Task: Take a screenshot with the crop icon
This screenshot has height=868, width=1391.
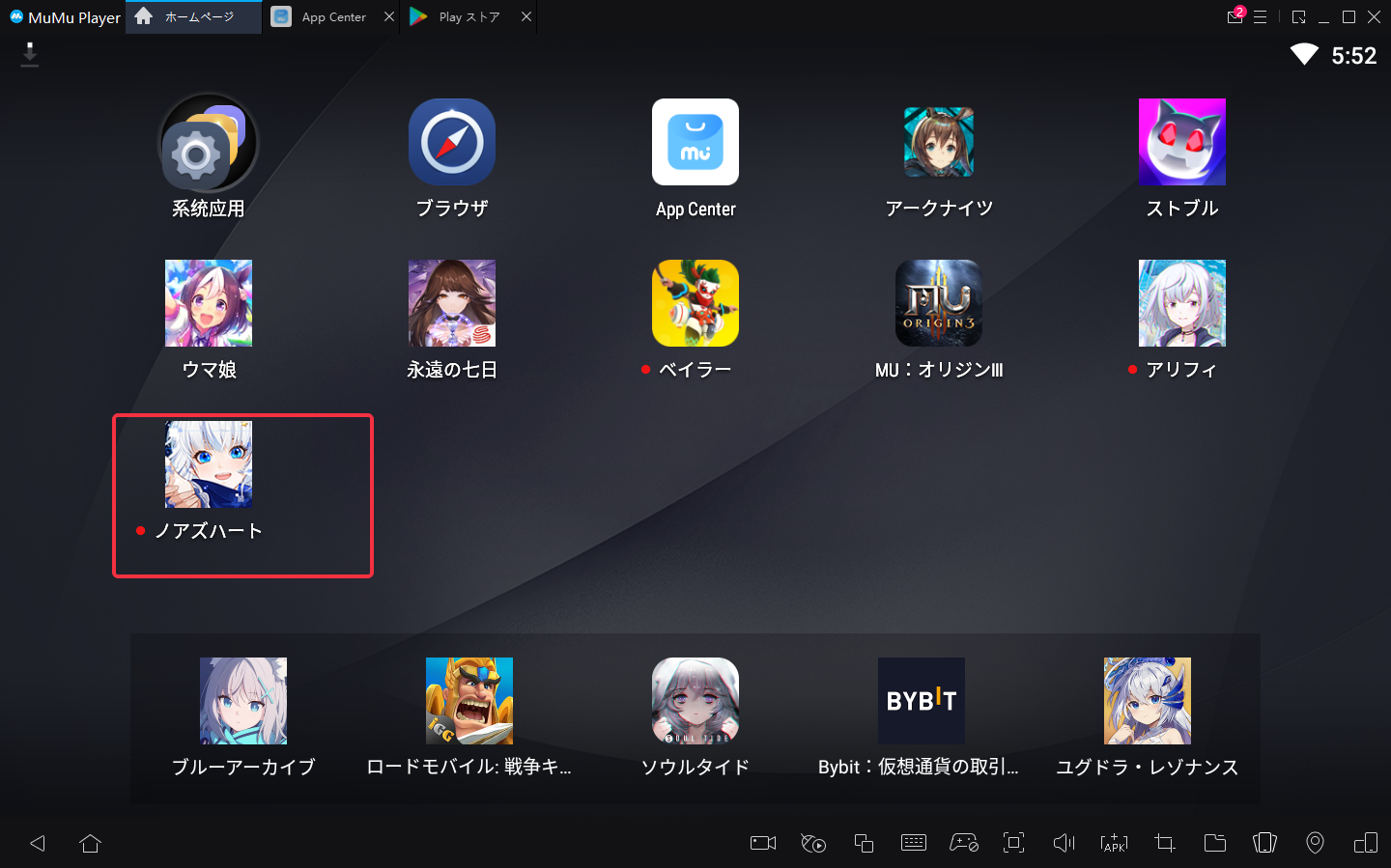Action: pyautogui.click(x=1165, y=843)
